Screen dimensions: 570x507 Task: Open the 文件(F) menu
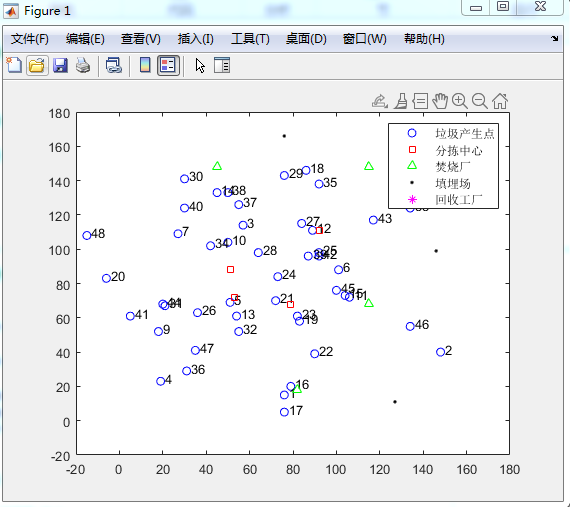tap(29, 39)
